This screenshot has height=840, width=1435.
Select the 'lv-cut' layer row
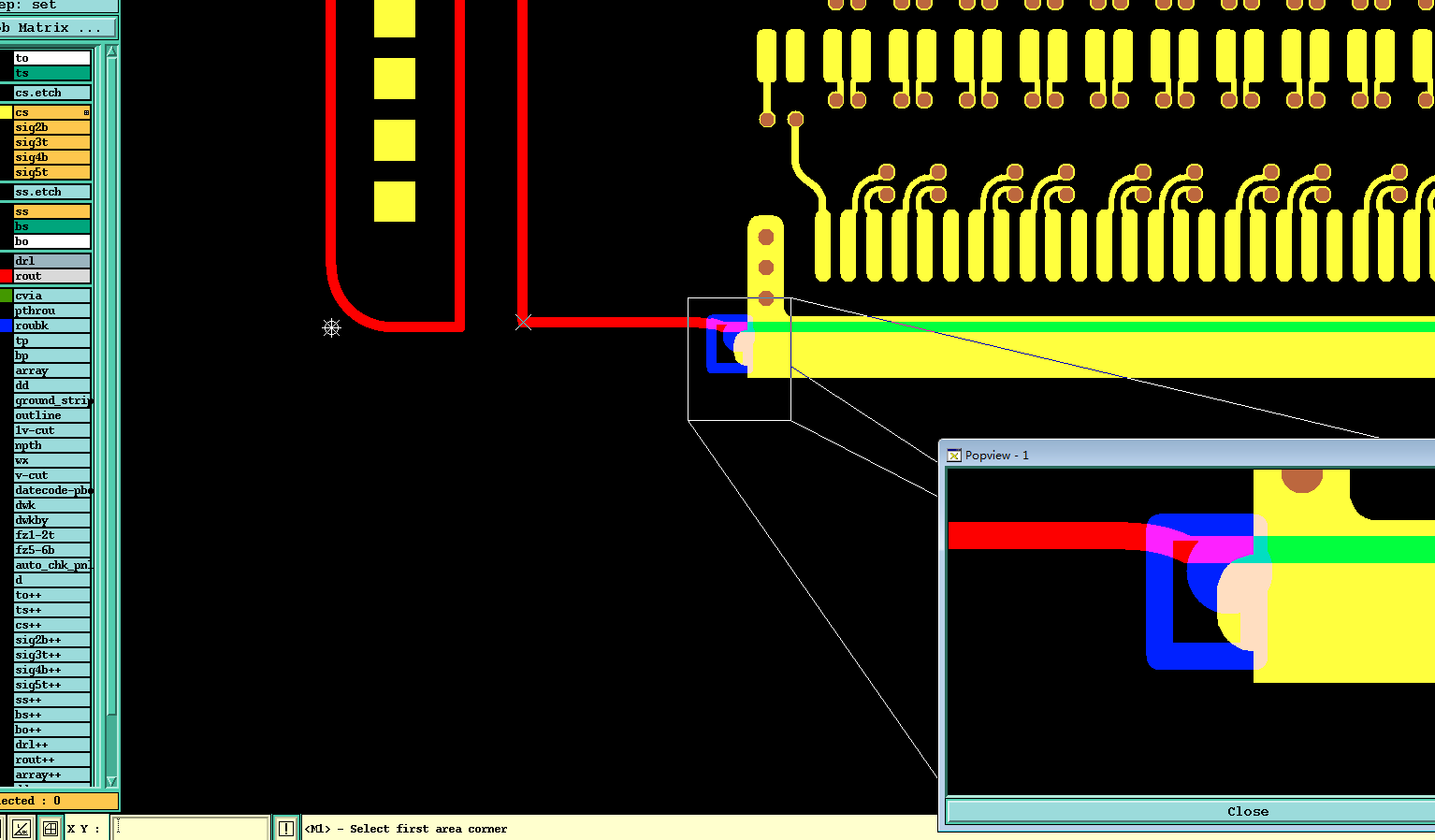coord(52,430)
